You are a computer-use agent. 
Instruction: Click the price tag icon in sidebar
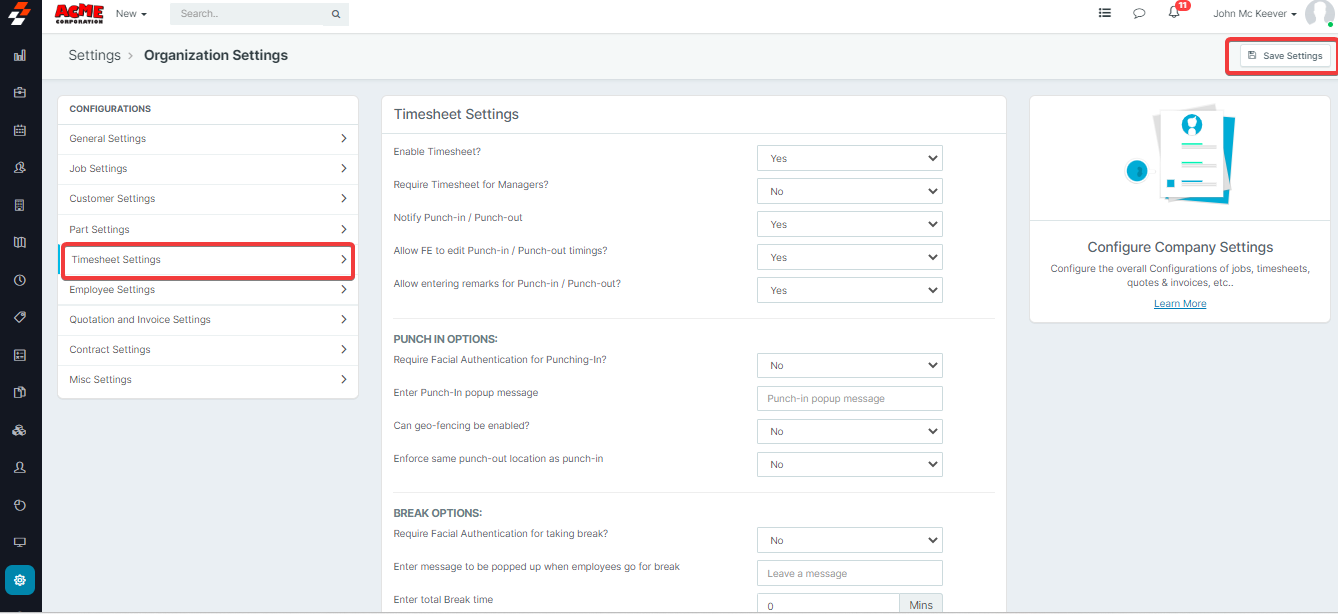click(x=20, y=317)
